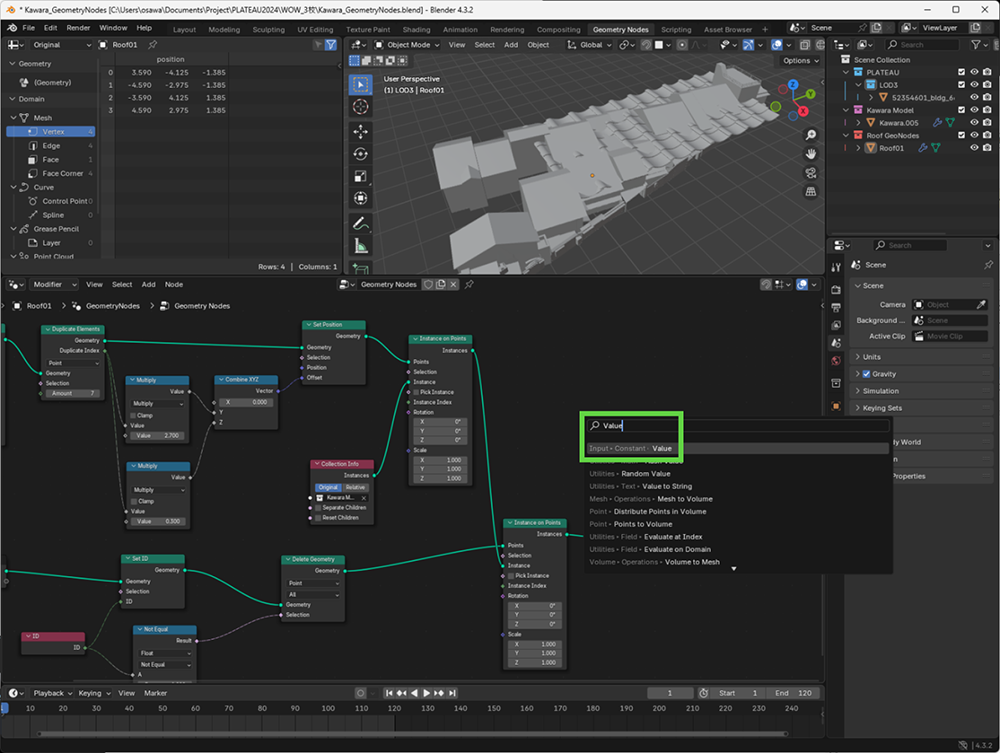The width and height of the screenshot is (1000, 753).
Task: Switch to the Shading workspace tab
Action: click(x=415, y=30)
